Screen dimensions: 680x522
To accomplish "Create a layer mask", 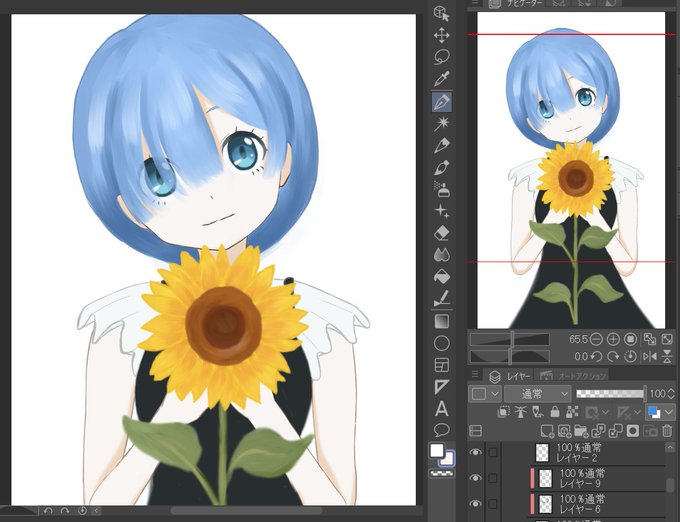I will tap(633, 431).
